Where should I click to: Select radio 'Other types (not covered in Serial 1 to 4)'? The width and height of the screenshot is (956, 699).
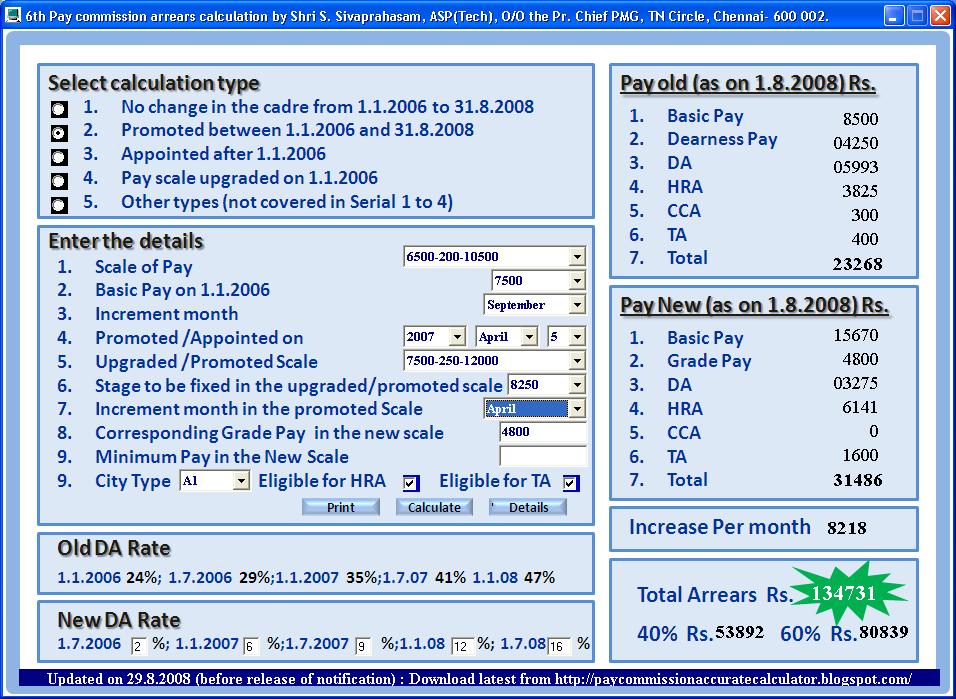click(59, 204)
